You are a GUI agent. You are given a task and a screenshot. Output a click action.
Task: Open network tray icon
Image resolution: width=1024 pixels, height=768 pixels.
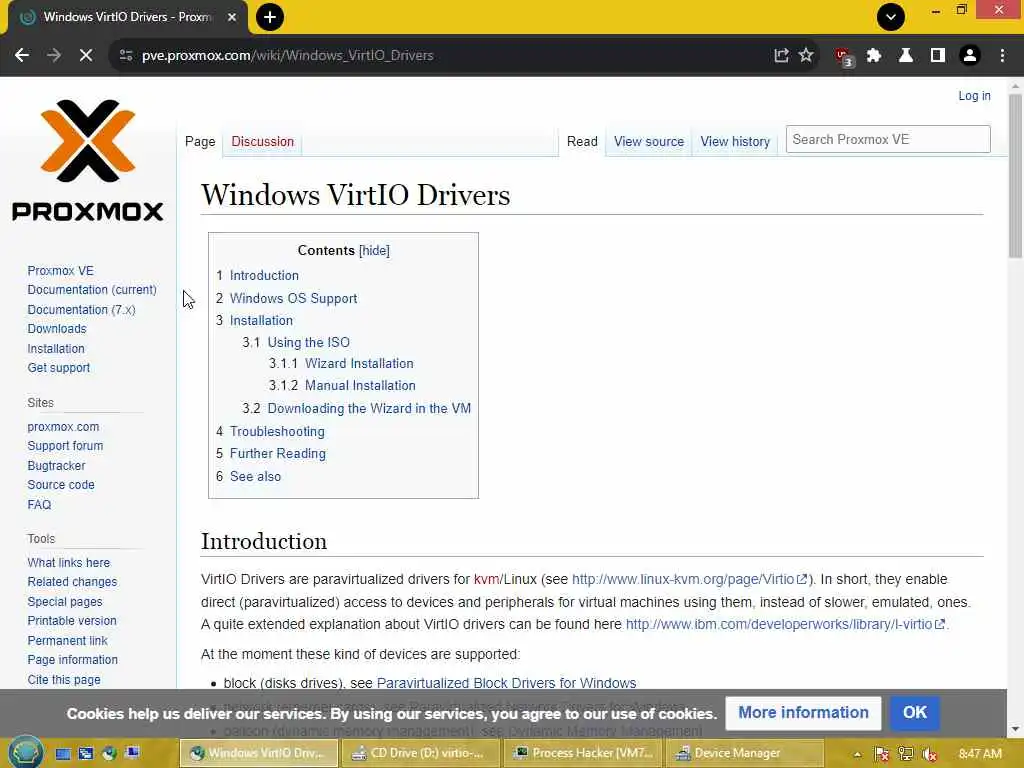click(906, 754)
